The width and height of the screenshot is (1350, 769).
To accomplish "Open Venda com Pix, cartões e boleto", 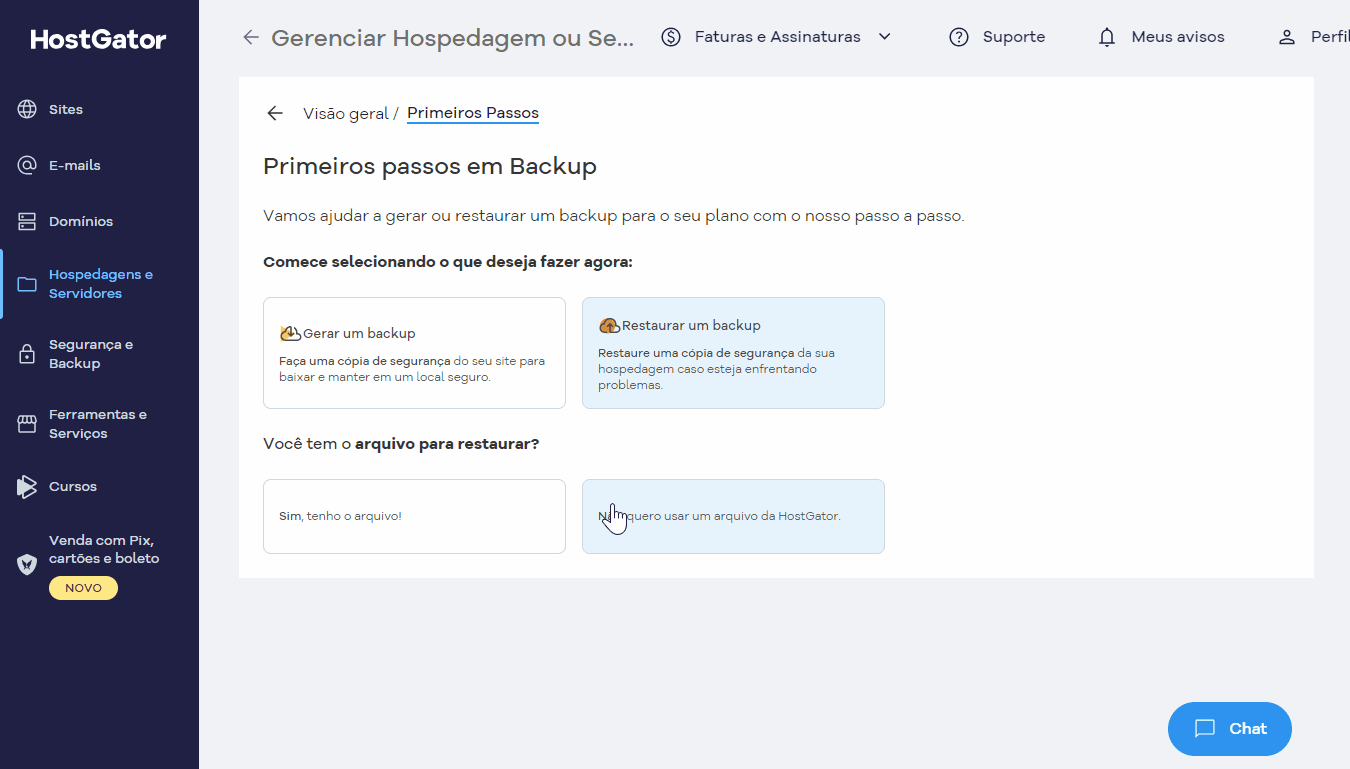I will pyautogui.click(x=104, y=549).
